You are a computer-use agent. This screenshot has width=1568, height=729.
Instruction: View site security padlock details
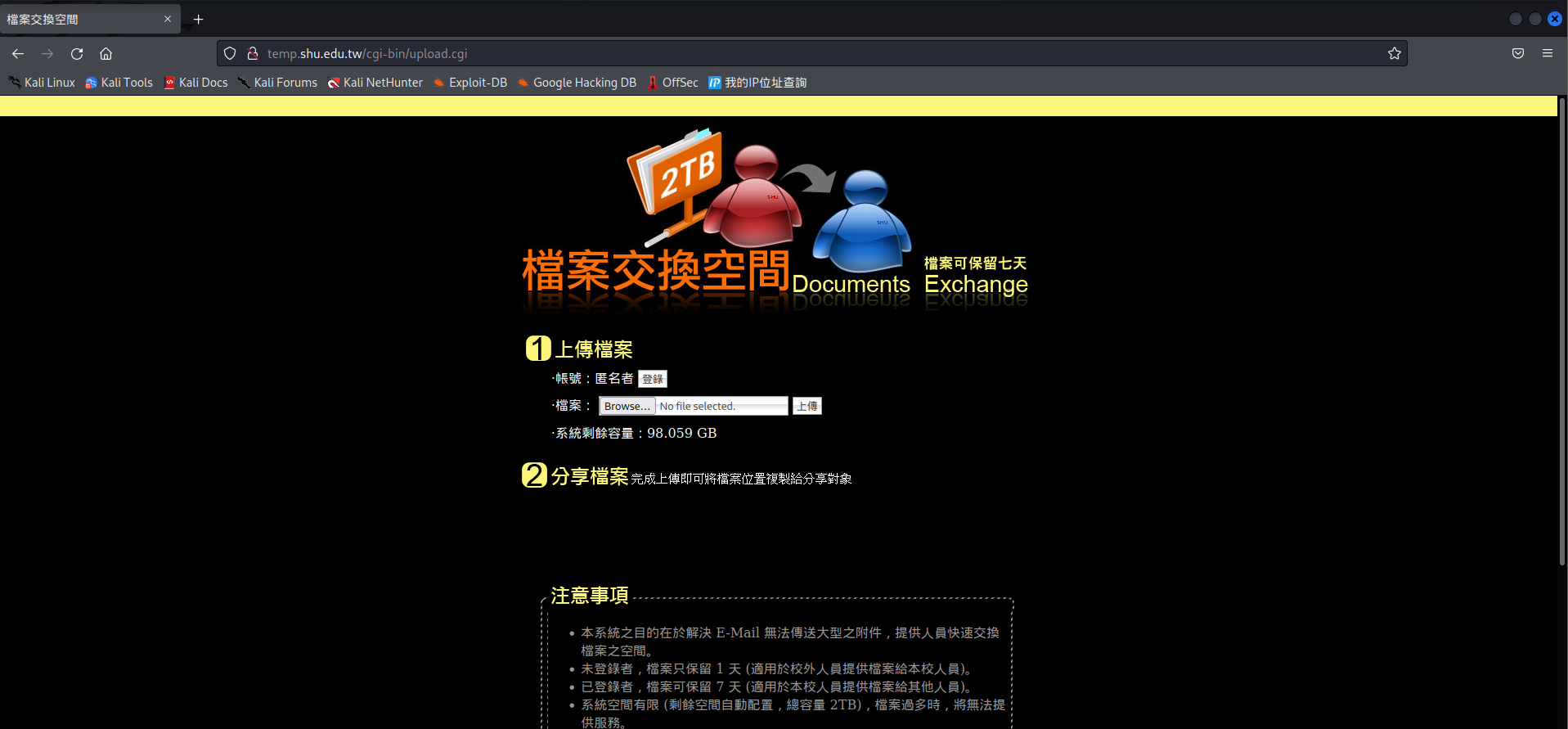(253, 54)
